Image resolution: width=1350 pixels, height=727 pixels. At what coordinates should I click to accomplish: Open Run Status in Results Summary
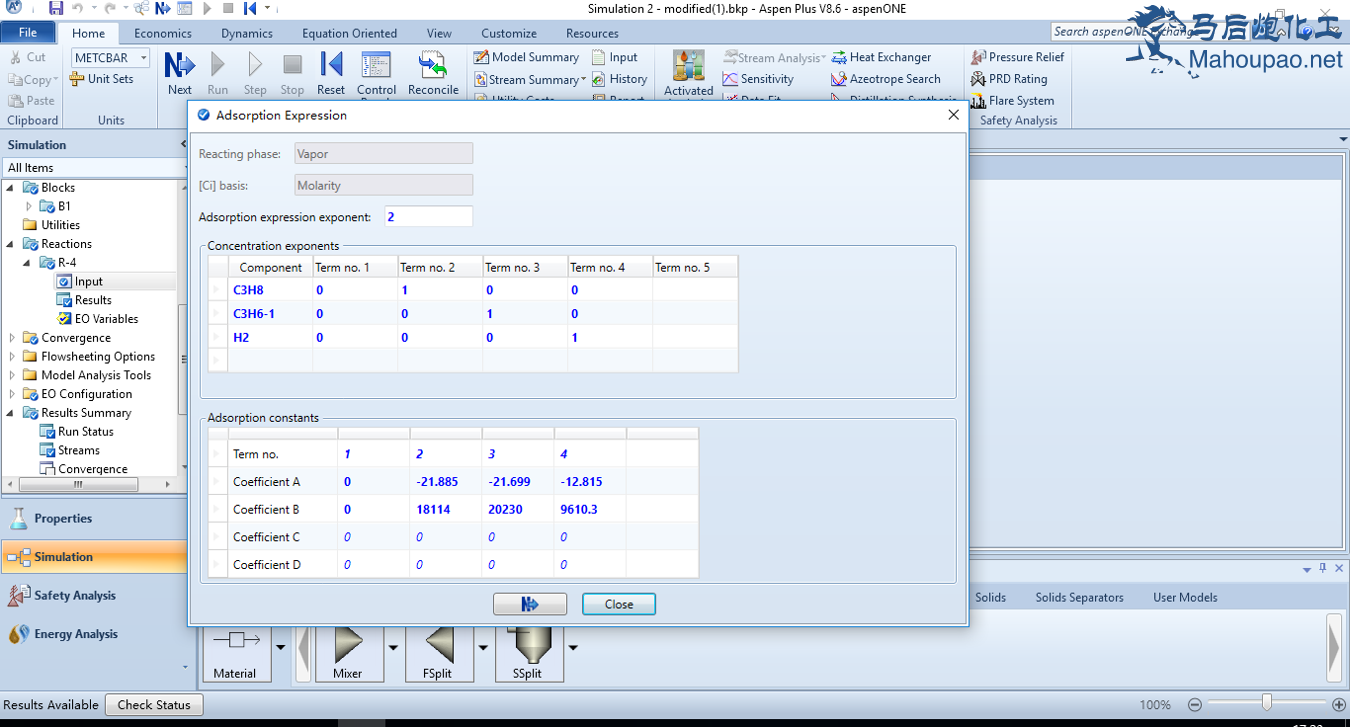[x=85, y=432]
